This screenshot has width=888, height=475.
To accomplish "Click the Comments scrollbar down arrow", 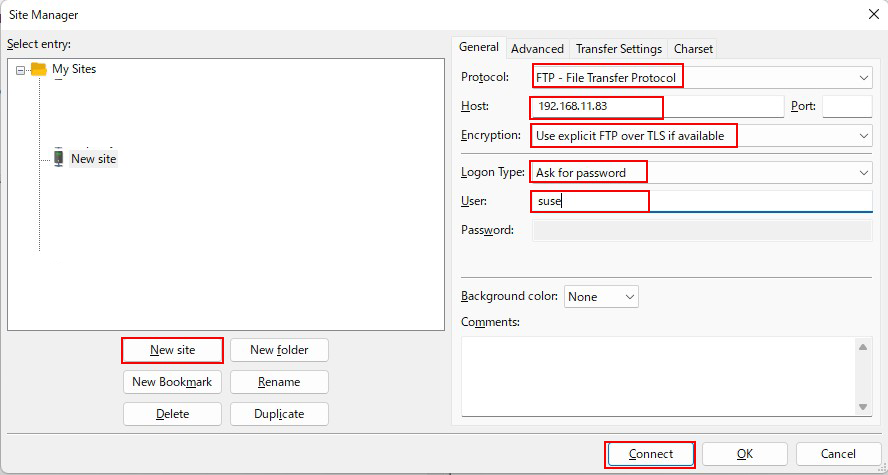I will coord(863,406).
